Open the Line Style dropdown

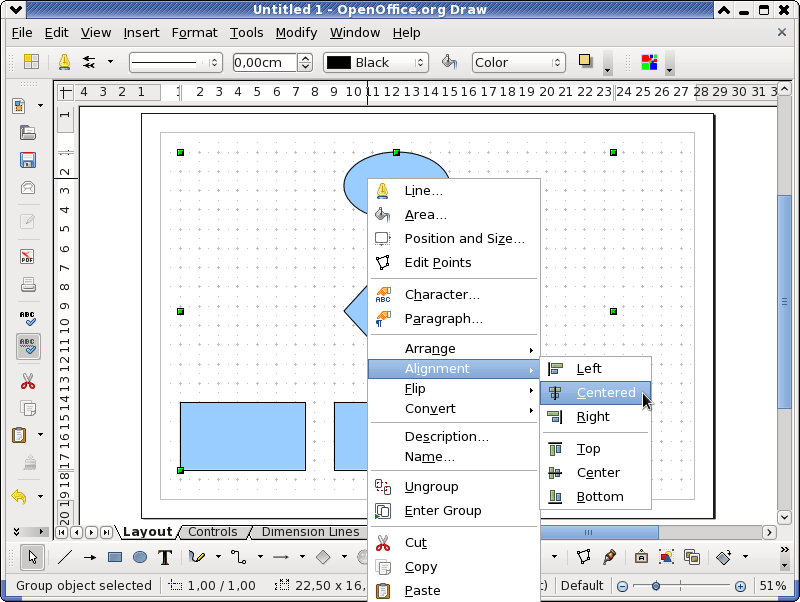[x=176, y=62]
